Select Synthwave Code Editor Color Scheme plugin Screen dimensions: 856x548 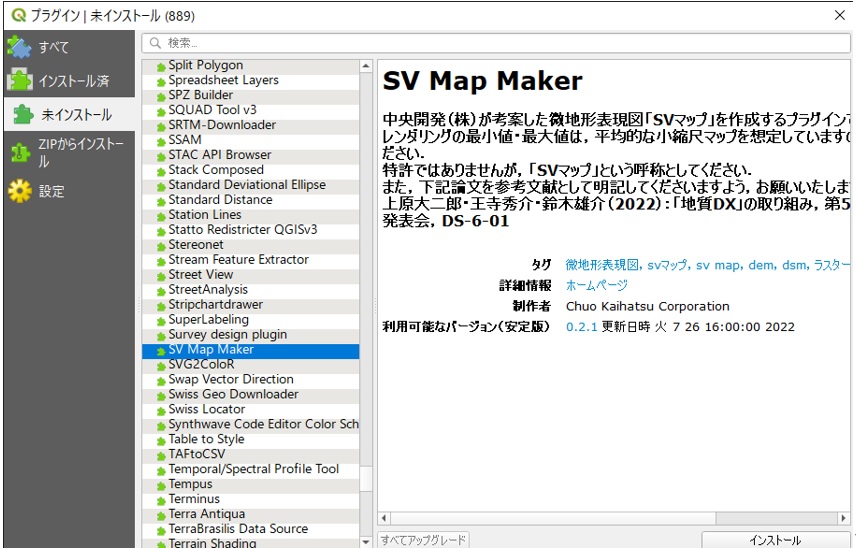[251, 424]
